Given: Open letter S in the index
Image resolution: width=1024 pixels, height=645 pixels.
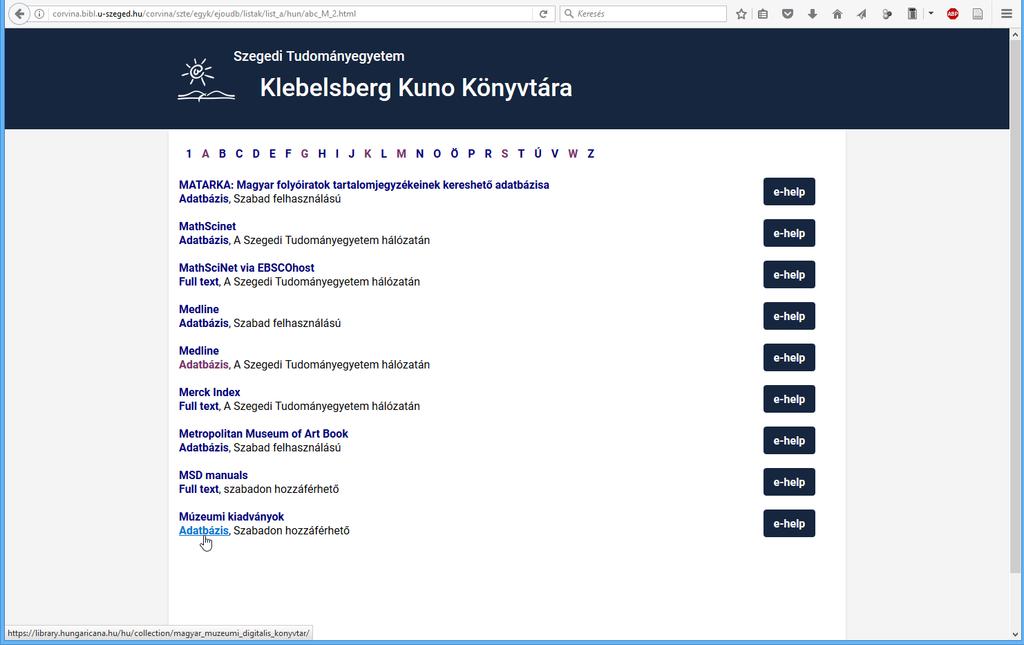Looking at the screenshot, I should point(504,154).
